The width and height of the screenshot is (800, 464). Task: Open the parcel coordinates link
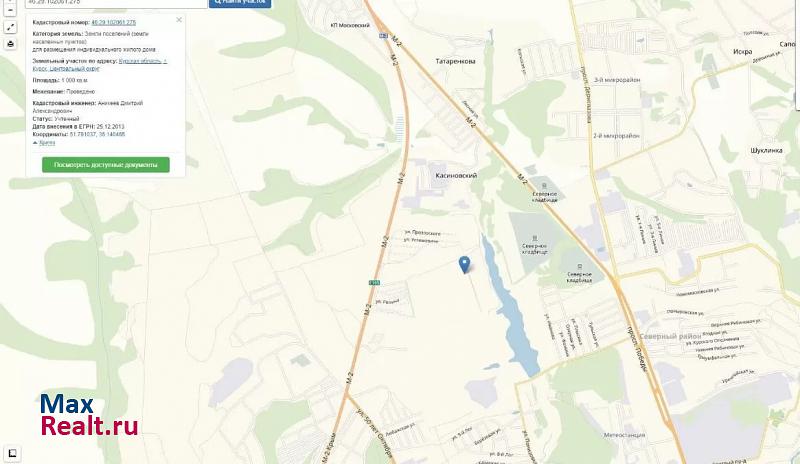97,134
